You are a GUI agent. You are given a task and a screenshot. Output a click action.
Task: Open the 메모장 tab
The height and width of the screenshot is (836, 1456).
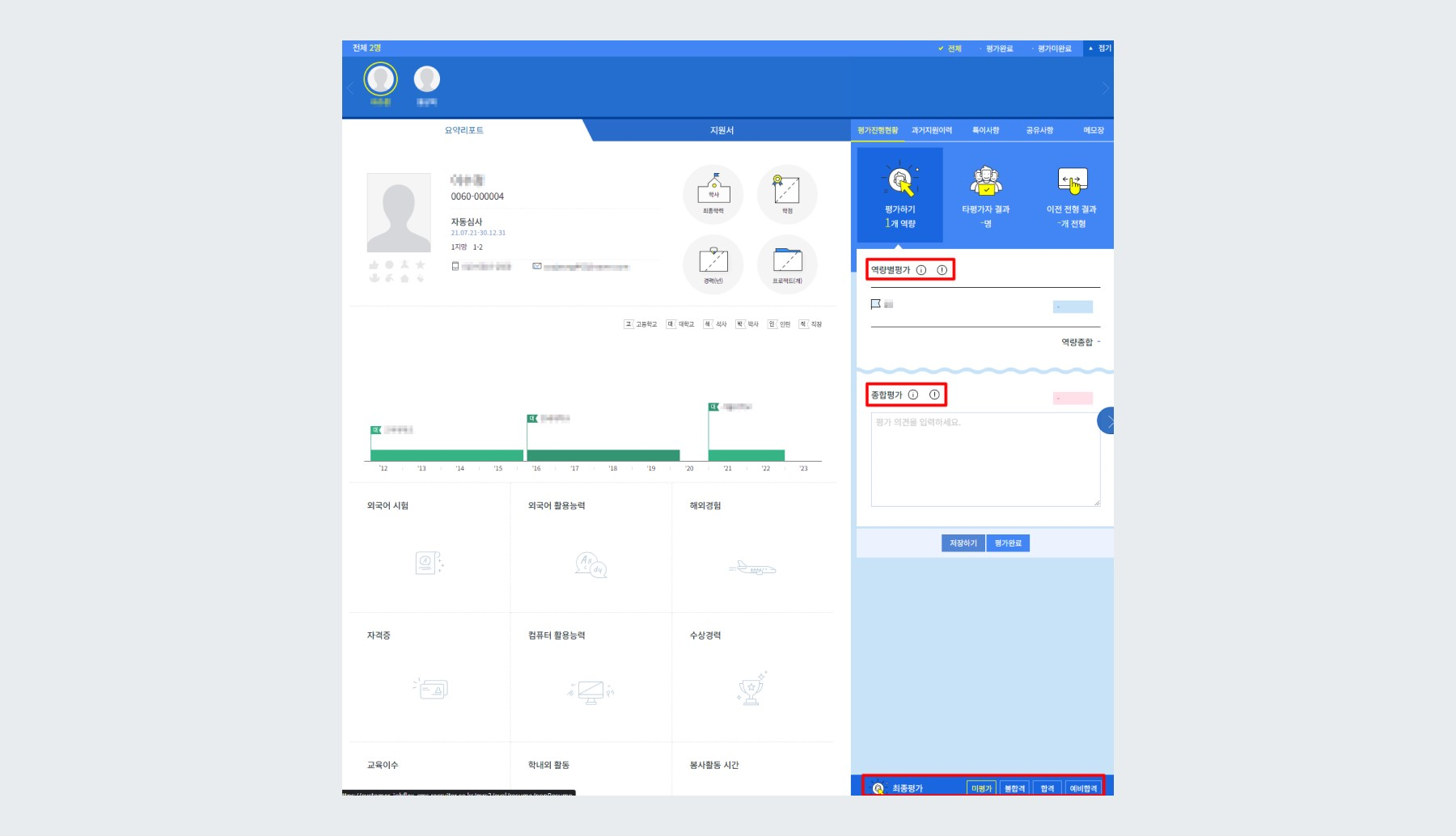click(x=1094, y=129)
